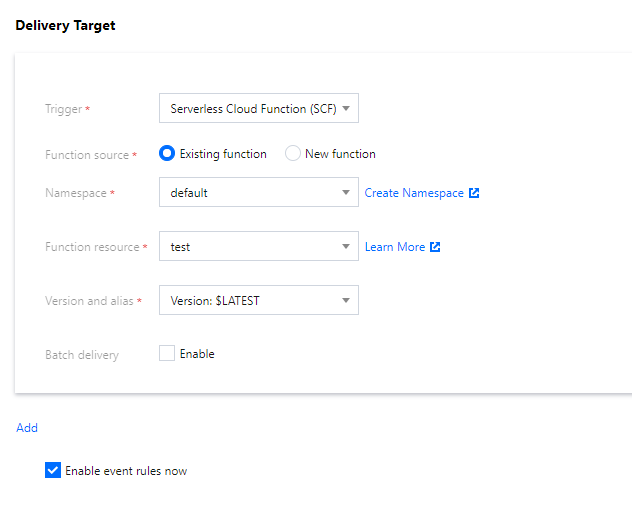
Task: Click the Trigger field's dropdown arrow
Action: pyautogui.click(x=346, y=108)
